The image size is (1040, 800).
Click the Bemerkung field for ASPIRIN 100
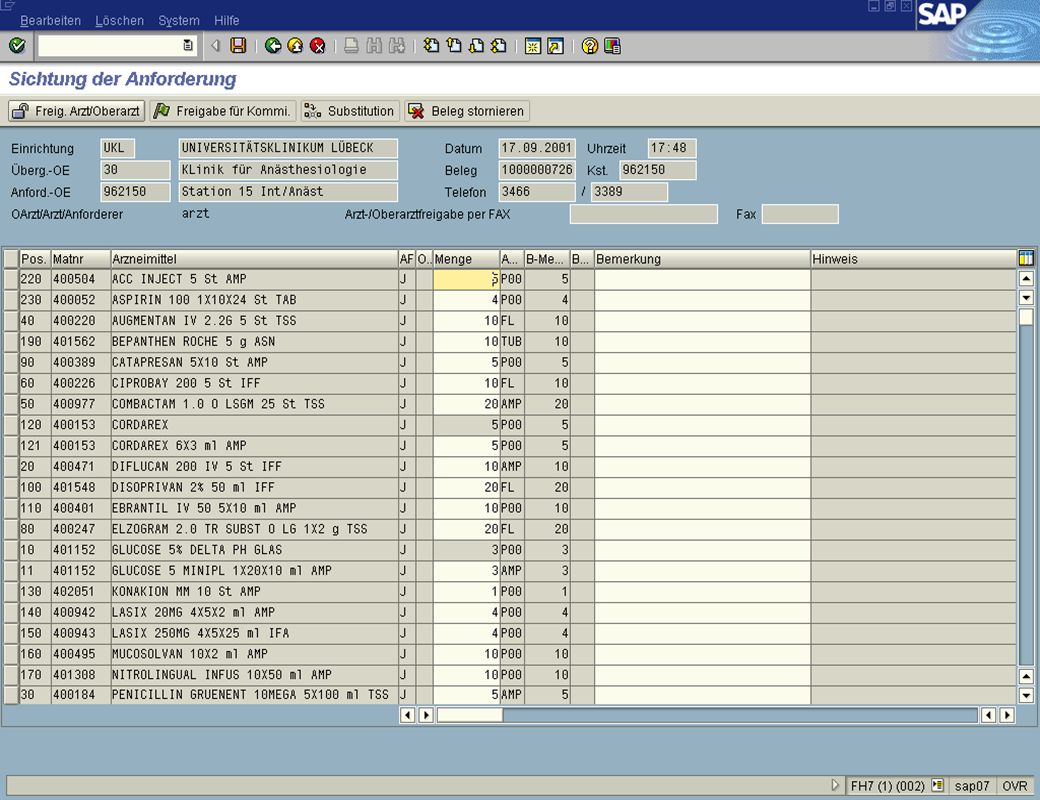click(702, 300)
